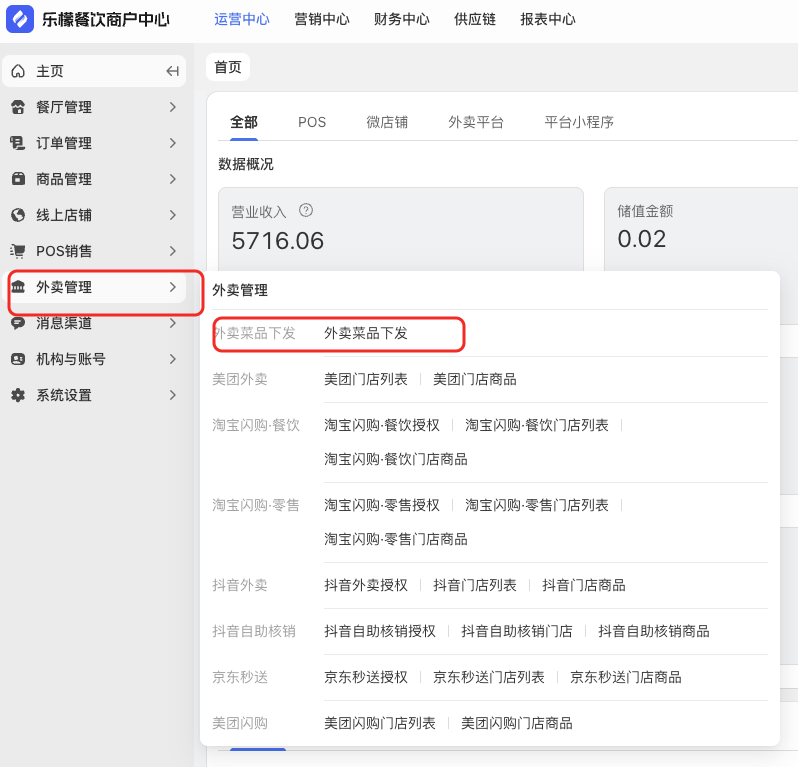The width and height of the screenshot is (798, 767).
Task: Open 淘宝闪购·零售门店商品
Action: click(396, 539)
